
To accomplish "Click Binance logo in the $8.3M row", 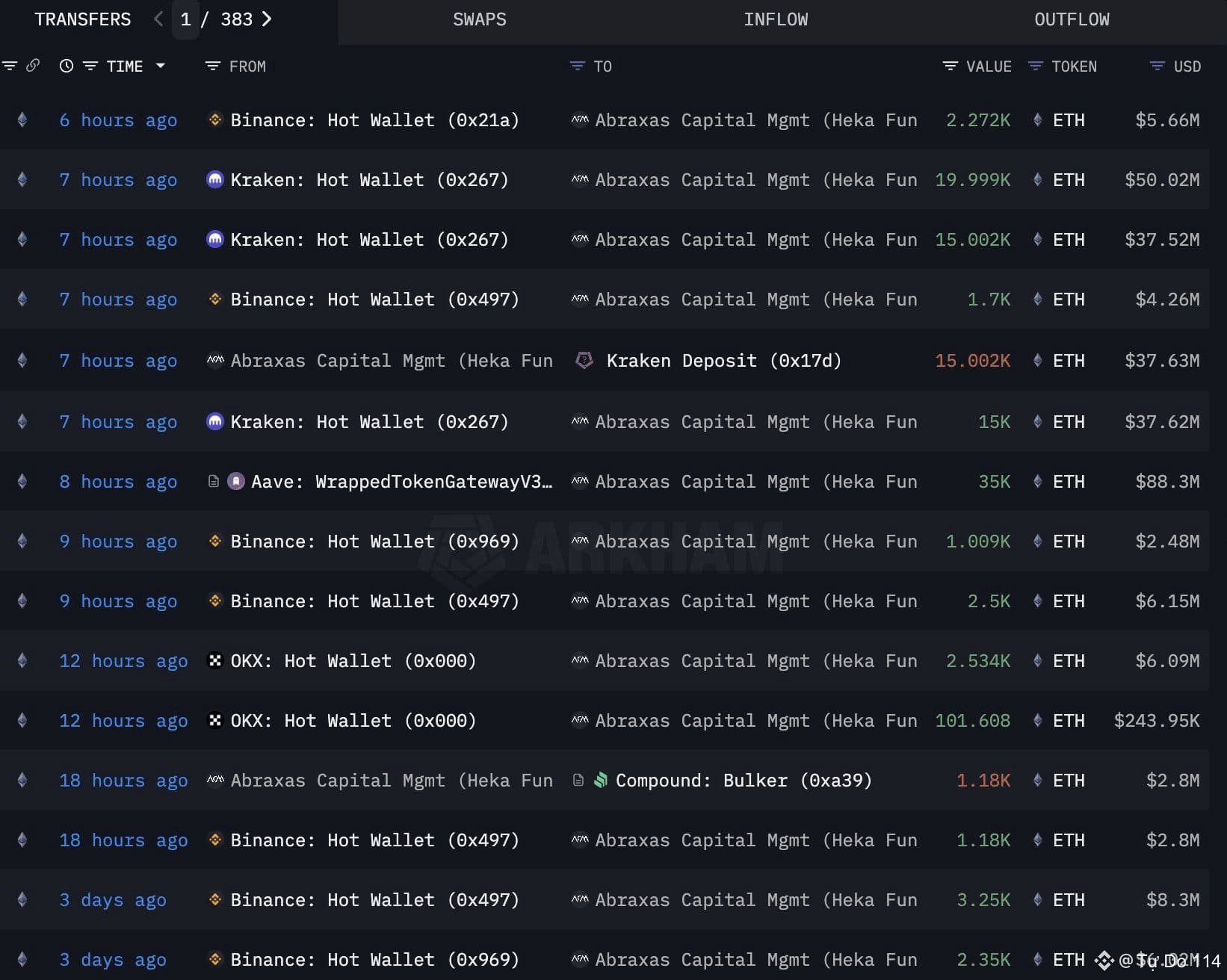I will coord(215,899).
